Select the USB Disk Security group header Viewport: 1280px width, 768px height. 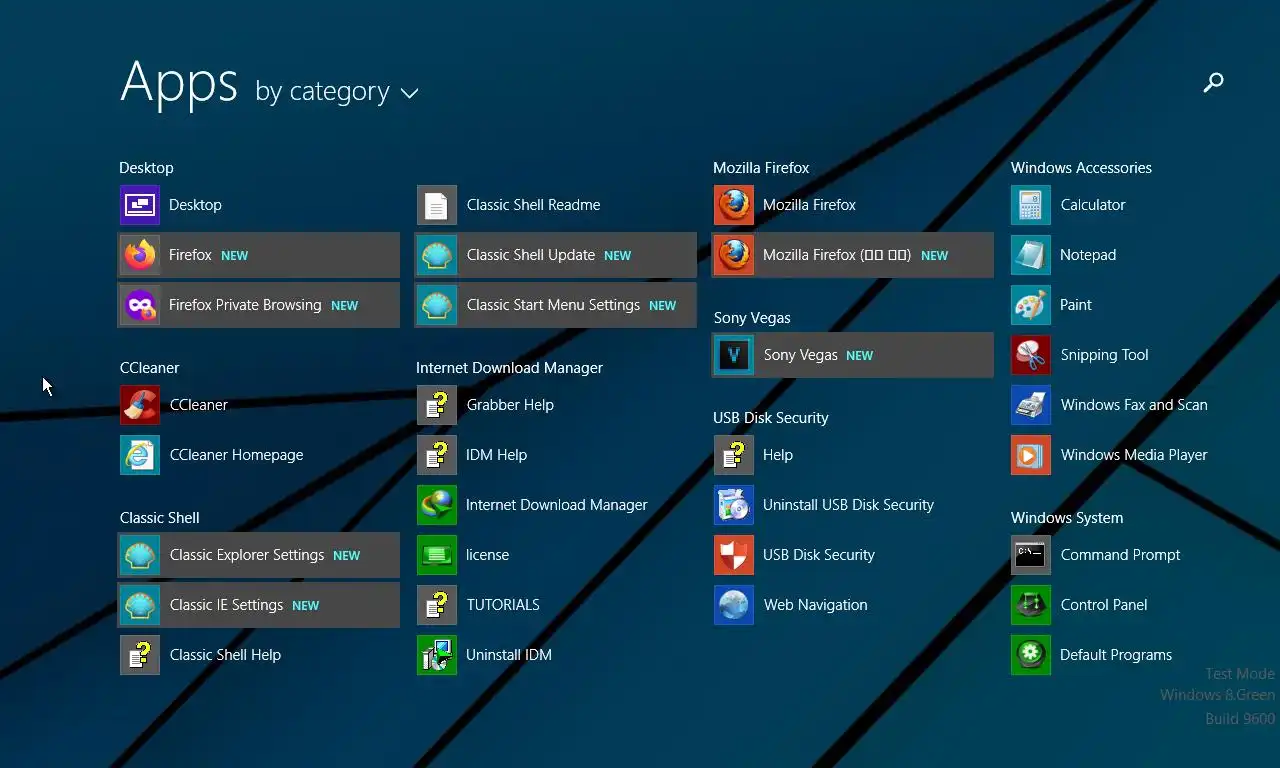coord(771,418)
